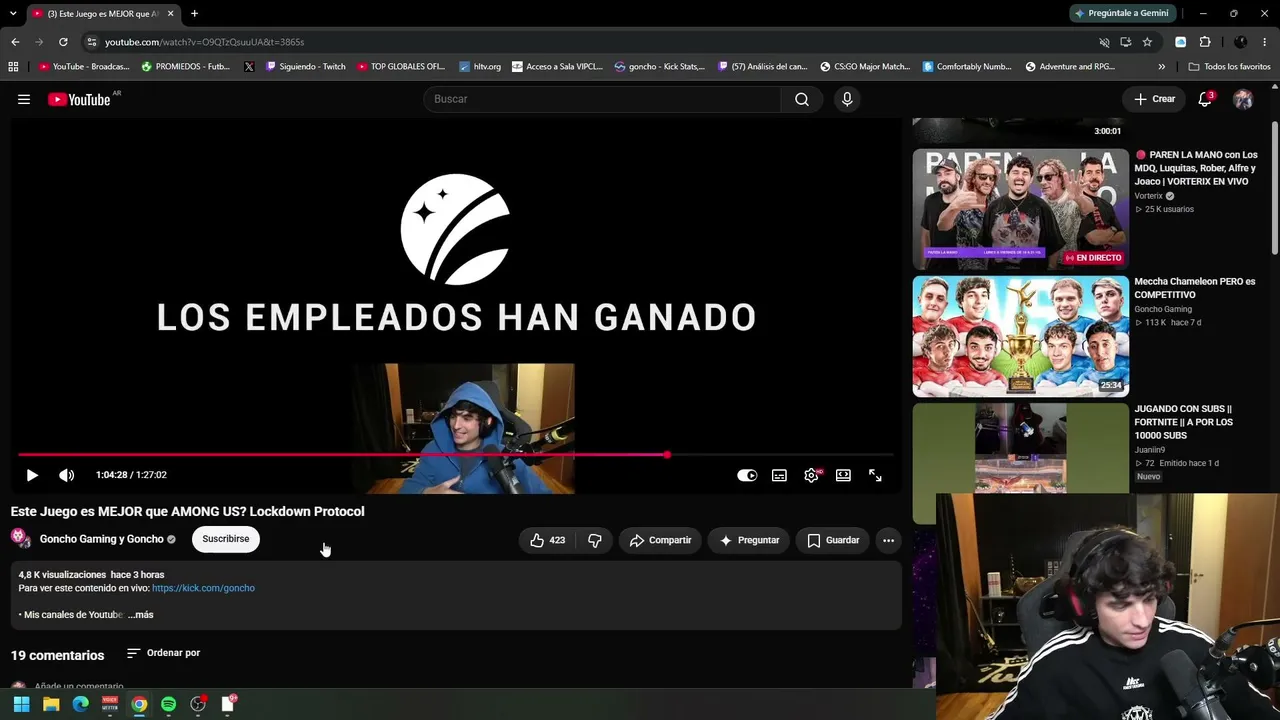Open the X (Twitter) bookmark icon
This screenshot has width=1280, height=720.
(249, 66)
